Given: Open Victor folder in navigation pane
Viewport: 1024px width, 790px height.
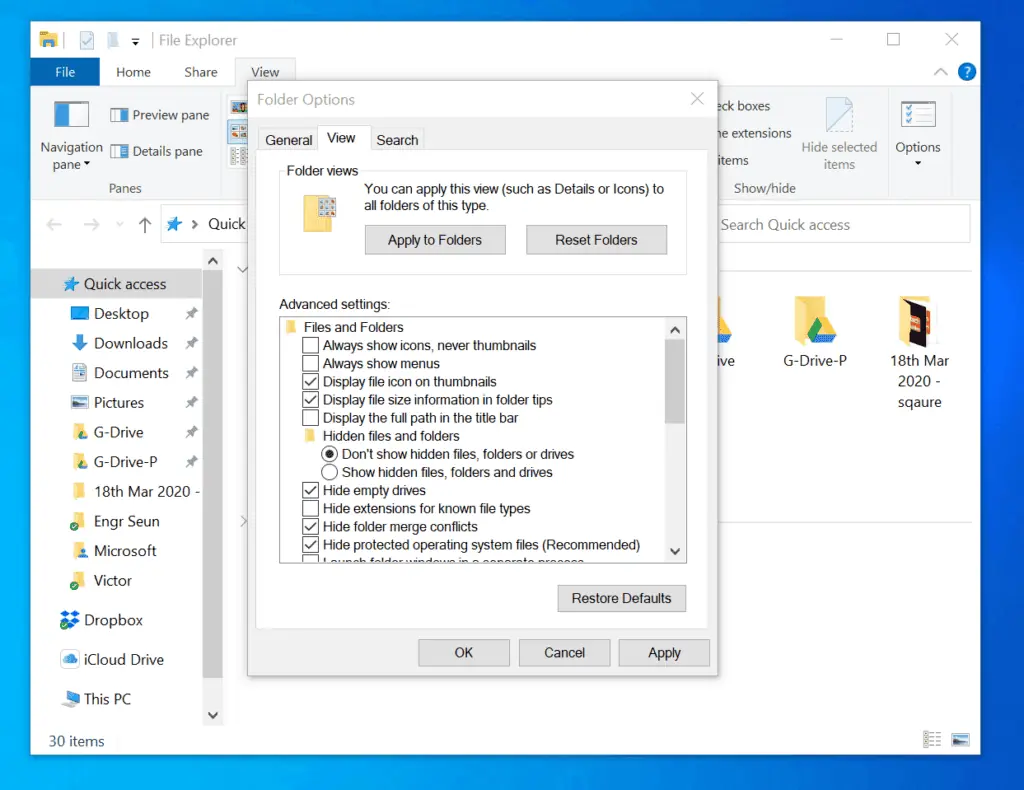Looking at the screenshot, I should tap(112, 580).
